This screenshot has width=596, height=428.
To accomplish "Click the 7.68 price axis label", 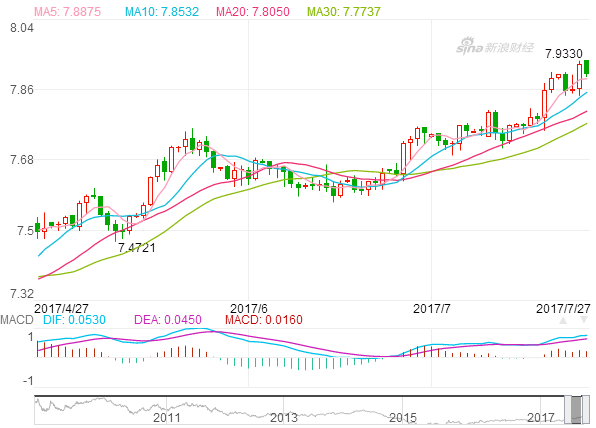I will (22, 160).
